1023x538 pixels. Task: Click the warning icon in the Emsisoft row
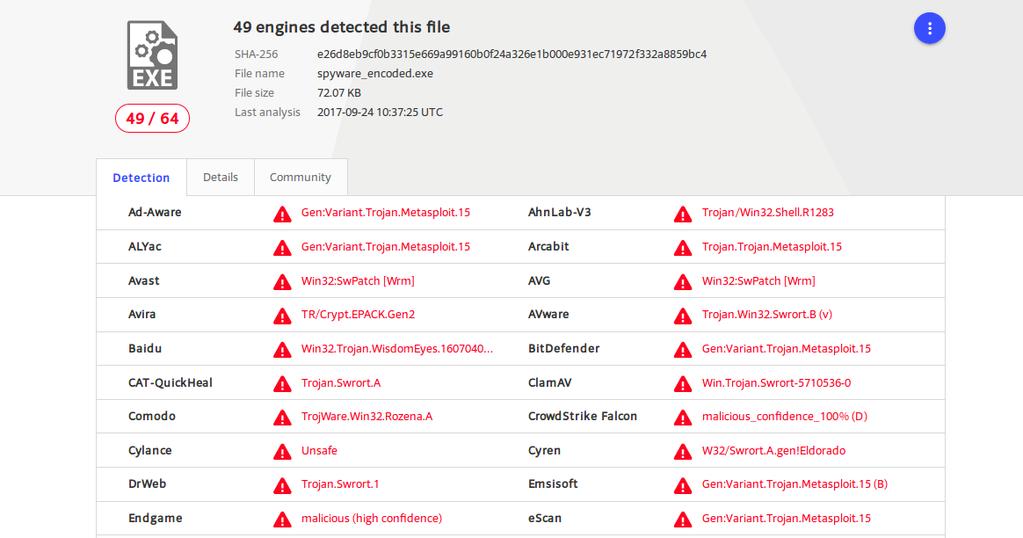coord(682,485)
